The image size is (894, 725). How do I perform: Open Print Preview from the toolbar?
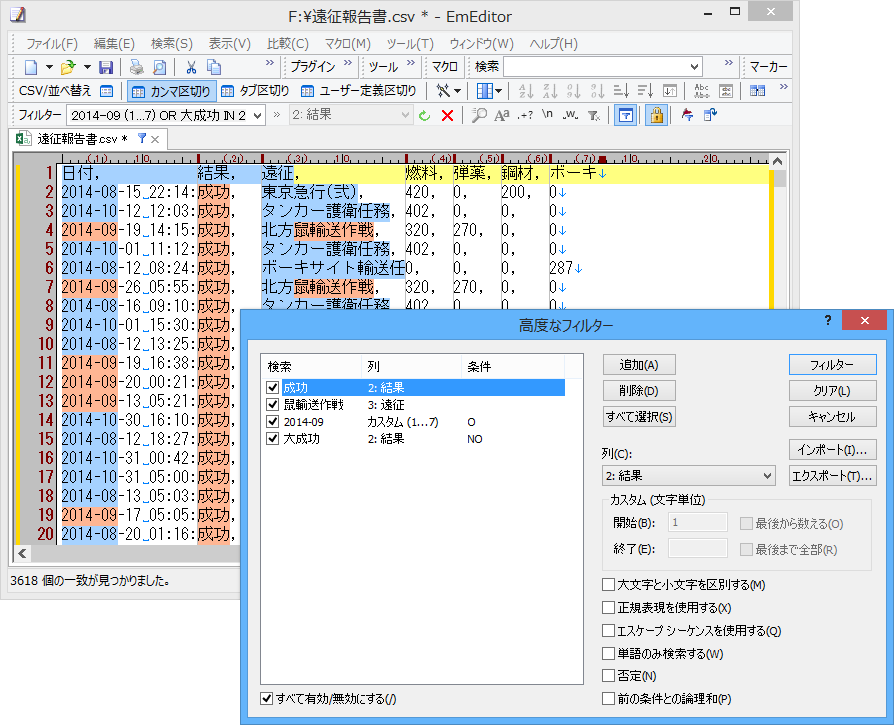click(160, 67)
